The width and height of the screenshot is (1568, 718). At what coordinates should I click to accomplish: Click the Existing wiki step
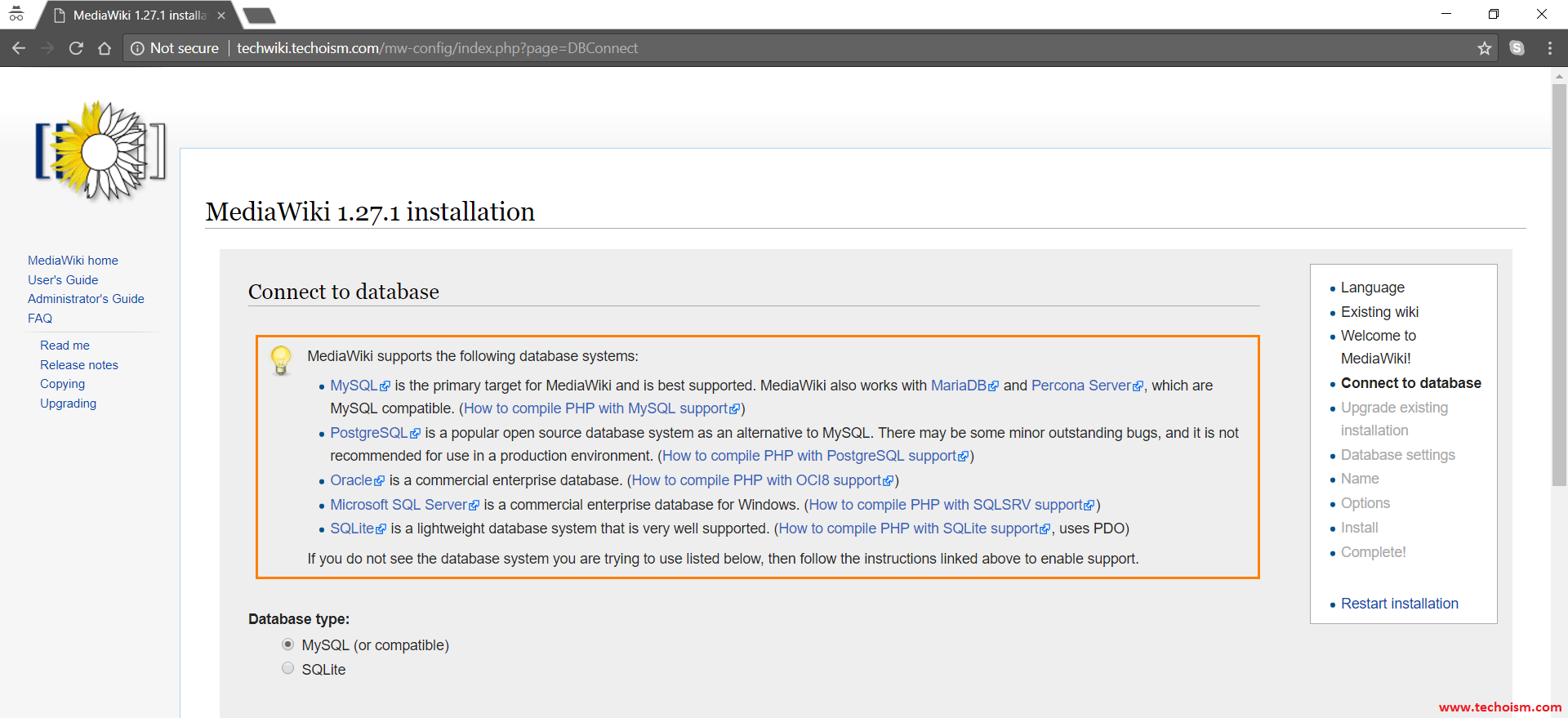point(1379,311)
